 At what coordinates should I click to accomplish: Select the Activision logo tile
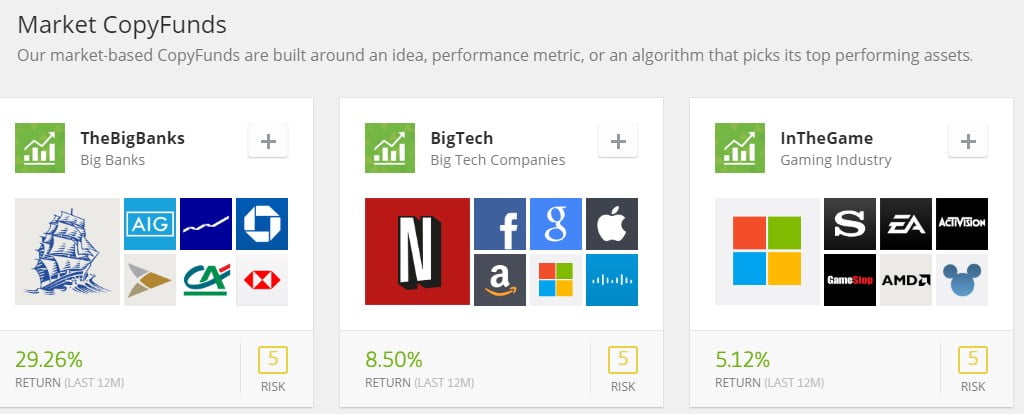962,224
